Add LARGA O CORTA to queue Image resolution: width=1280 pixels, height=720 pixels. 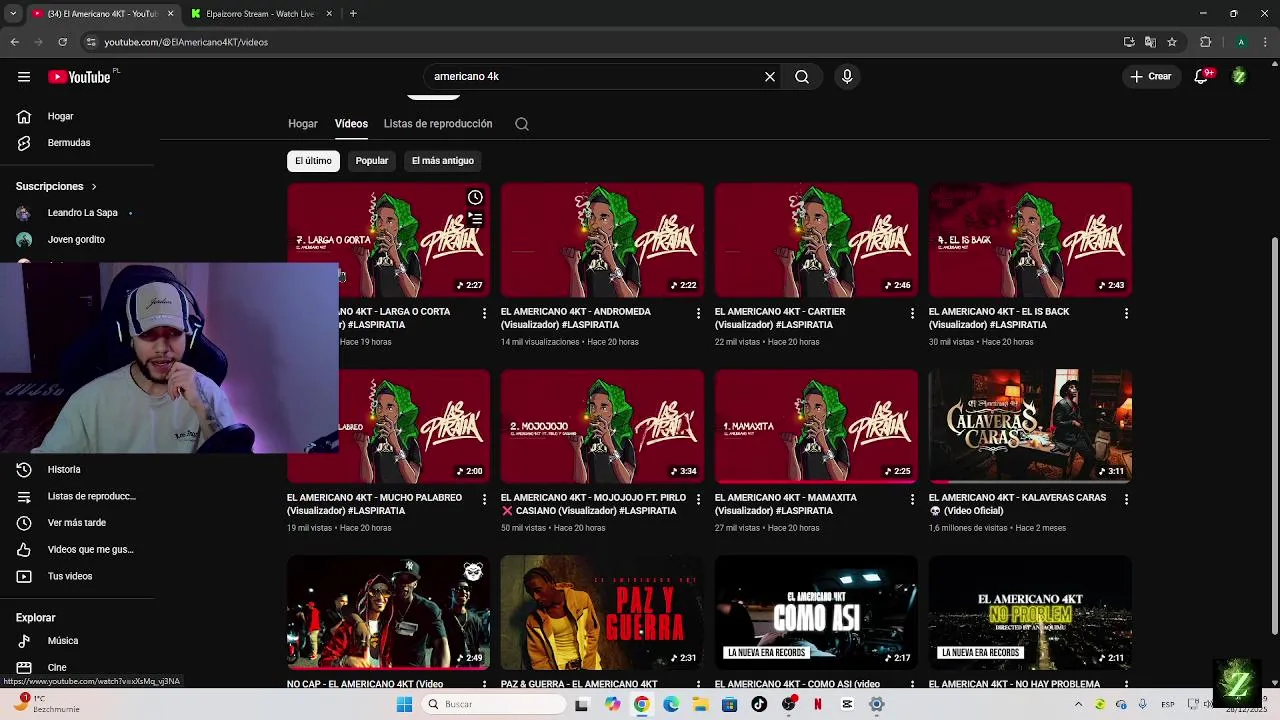[475, 219]
